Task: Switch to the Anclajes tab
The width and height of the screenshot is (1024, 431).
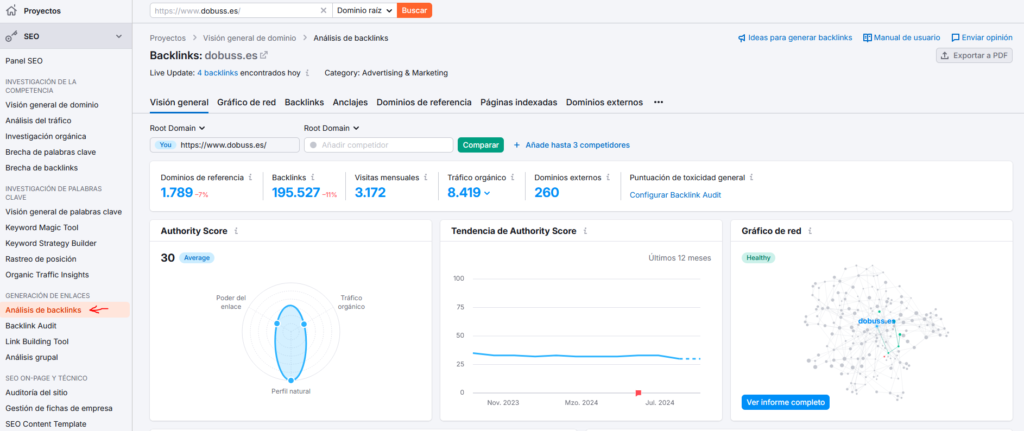Action: 350,103
